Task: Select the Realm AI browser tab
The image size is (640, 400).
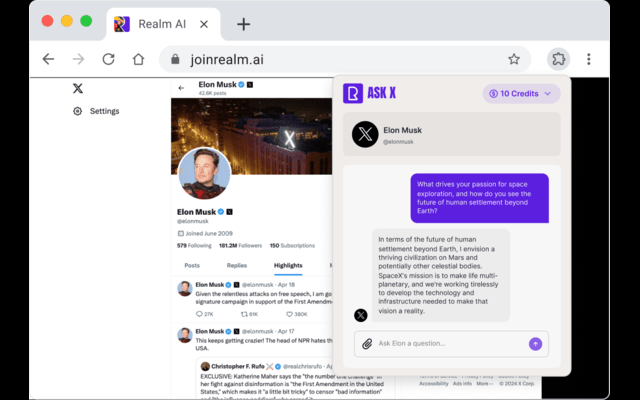Action: pyautogui.click(x=163, y=24)
